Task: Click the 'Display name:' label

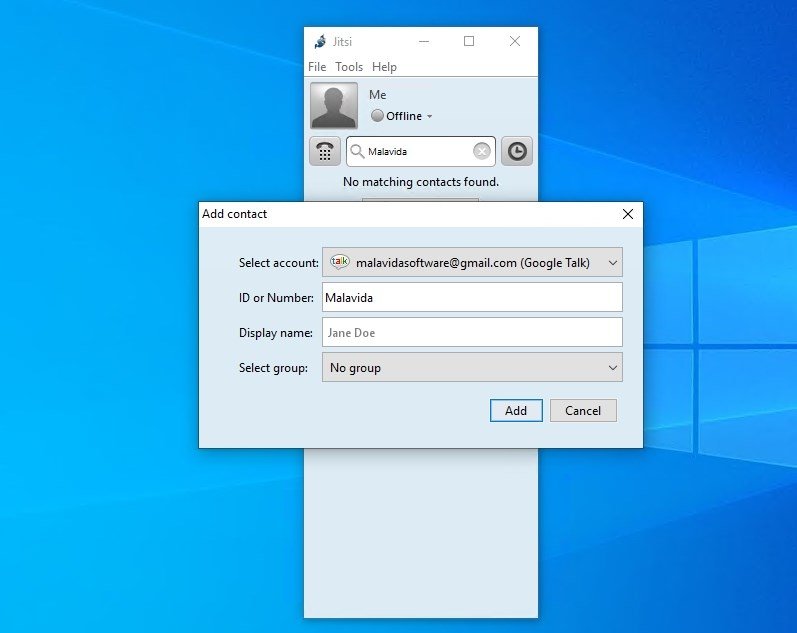Action: click(x=276, y=333)
